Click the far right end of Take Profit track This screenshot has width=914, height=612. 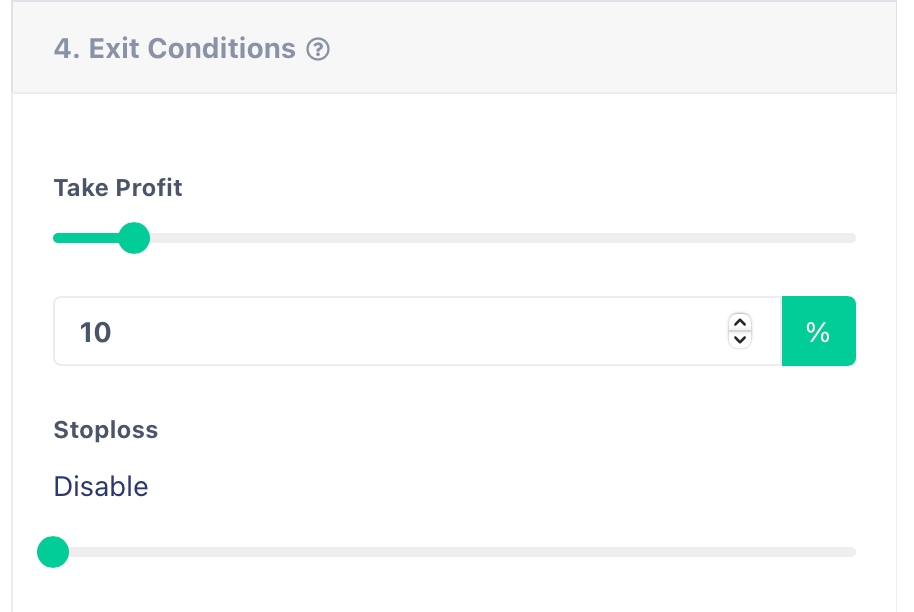(850, 238)
